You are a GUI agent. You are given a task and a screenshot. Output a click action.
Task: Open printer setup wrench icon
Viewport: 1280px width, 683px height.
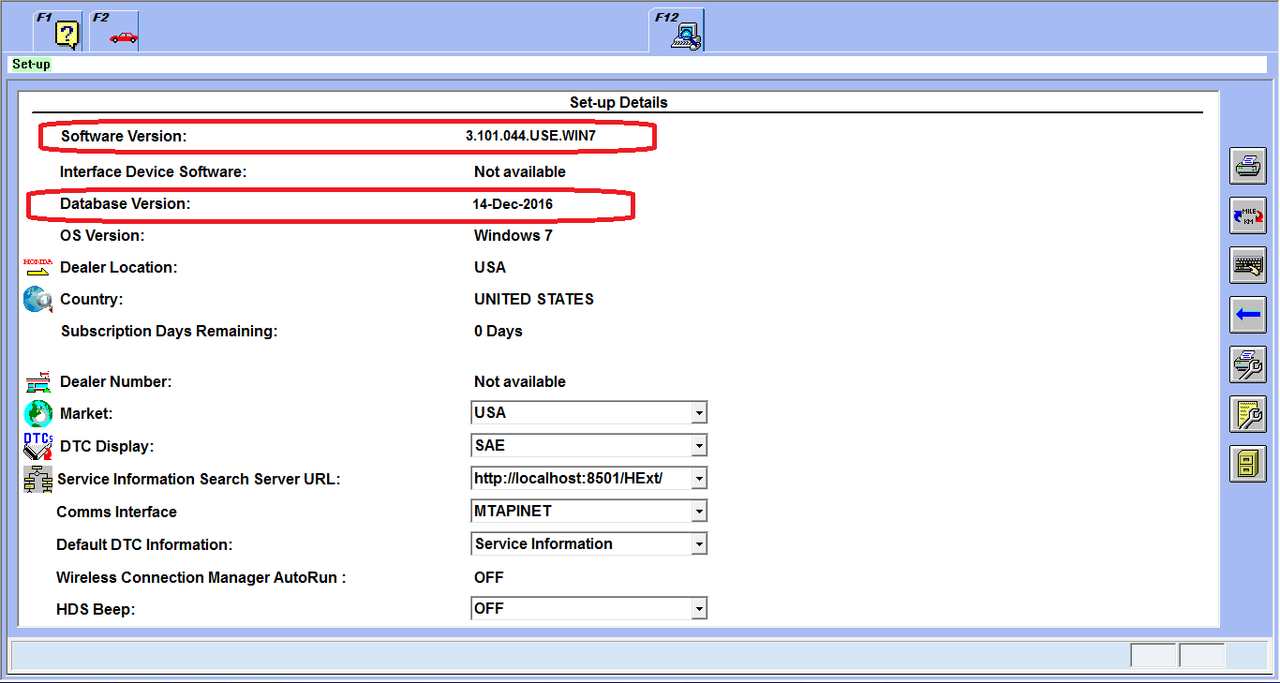(x=1247, y=364)
